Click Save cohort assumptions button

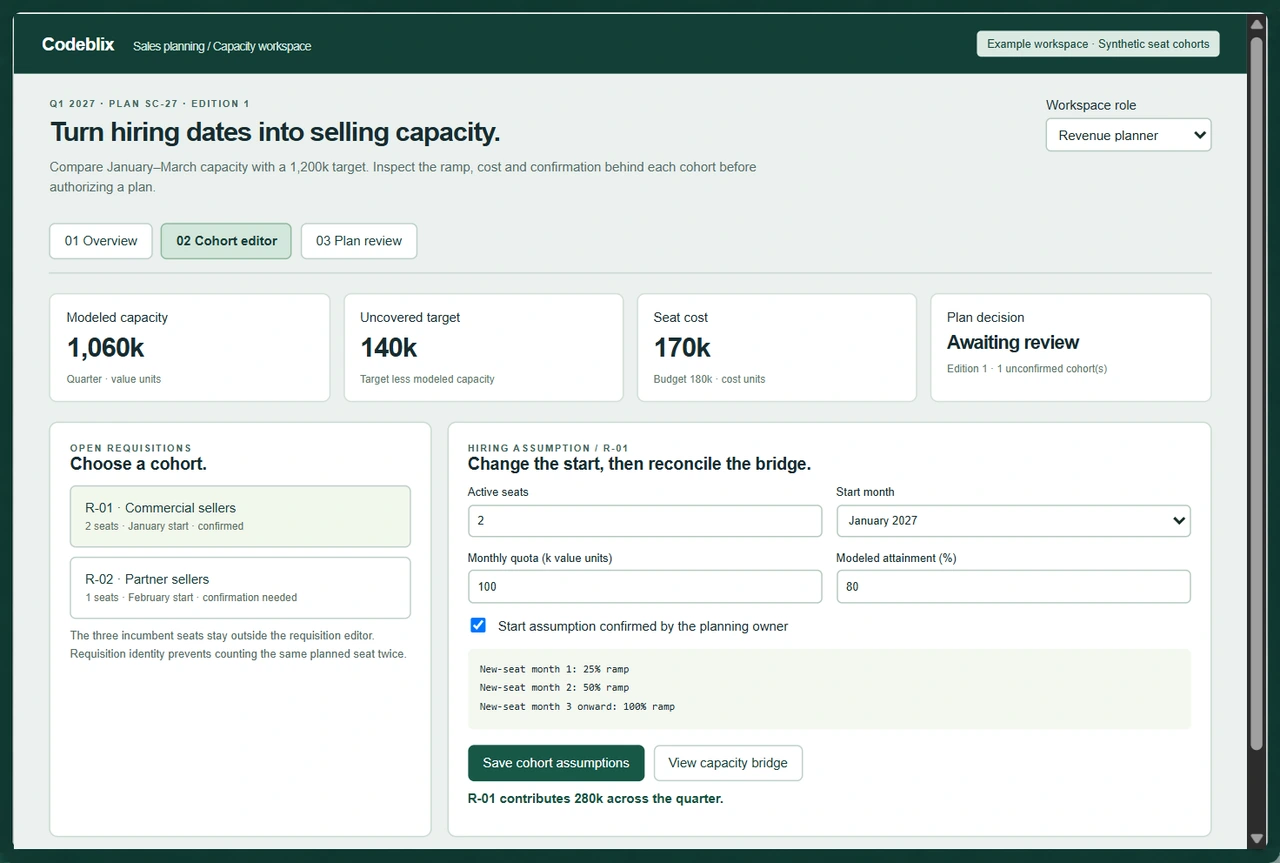click(556, 763)
